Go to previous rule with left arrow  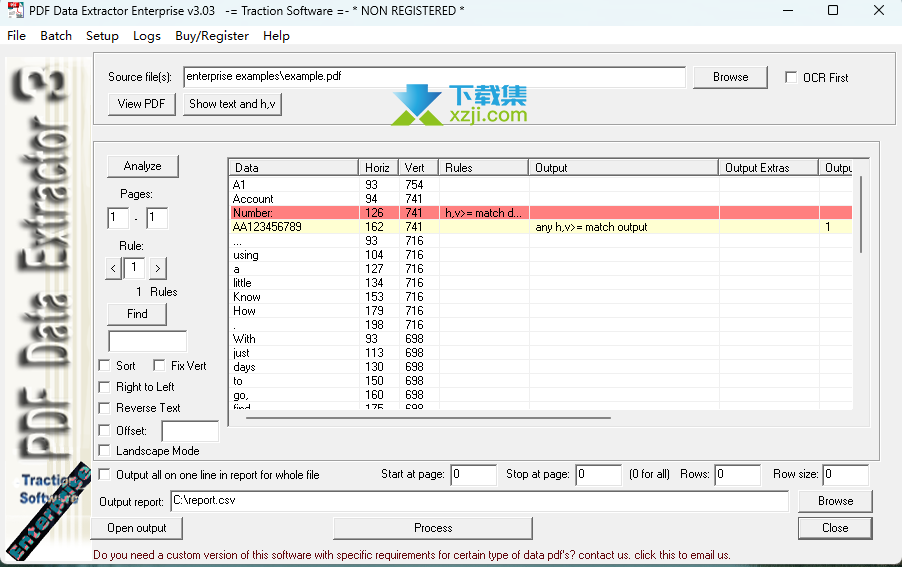click(x=113, y=269)
